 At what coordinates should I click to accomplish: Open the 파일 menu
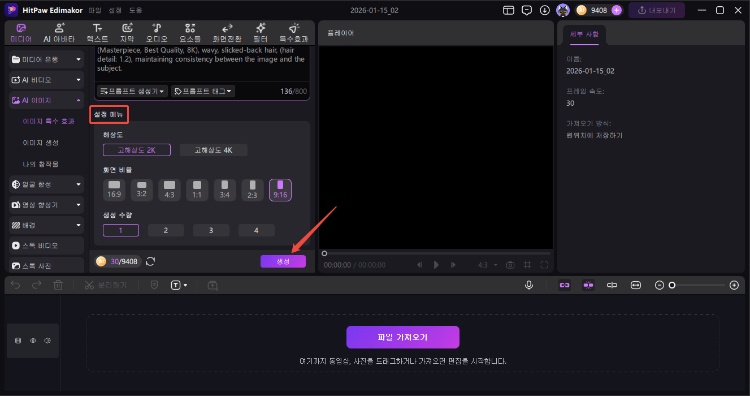tap(95, 10)
